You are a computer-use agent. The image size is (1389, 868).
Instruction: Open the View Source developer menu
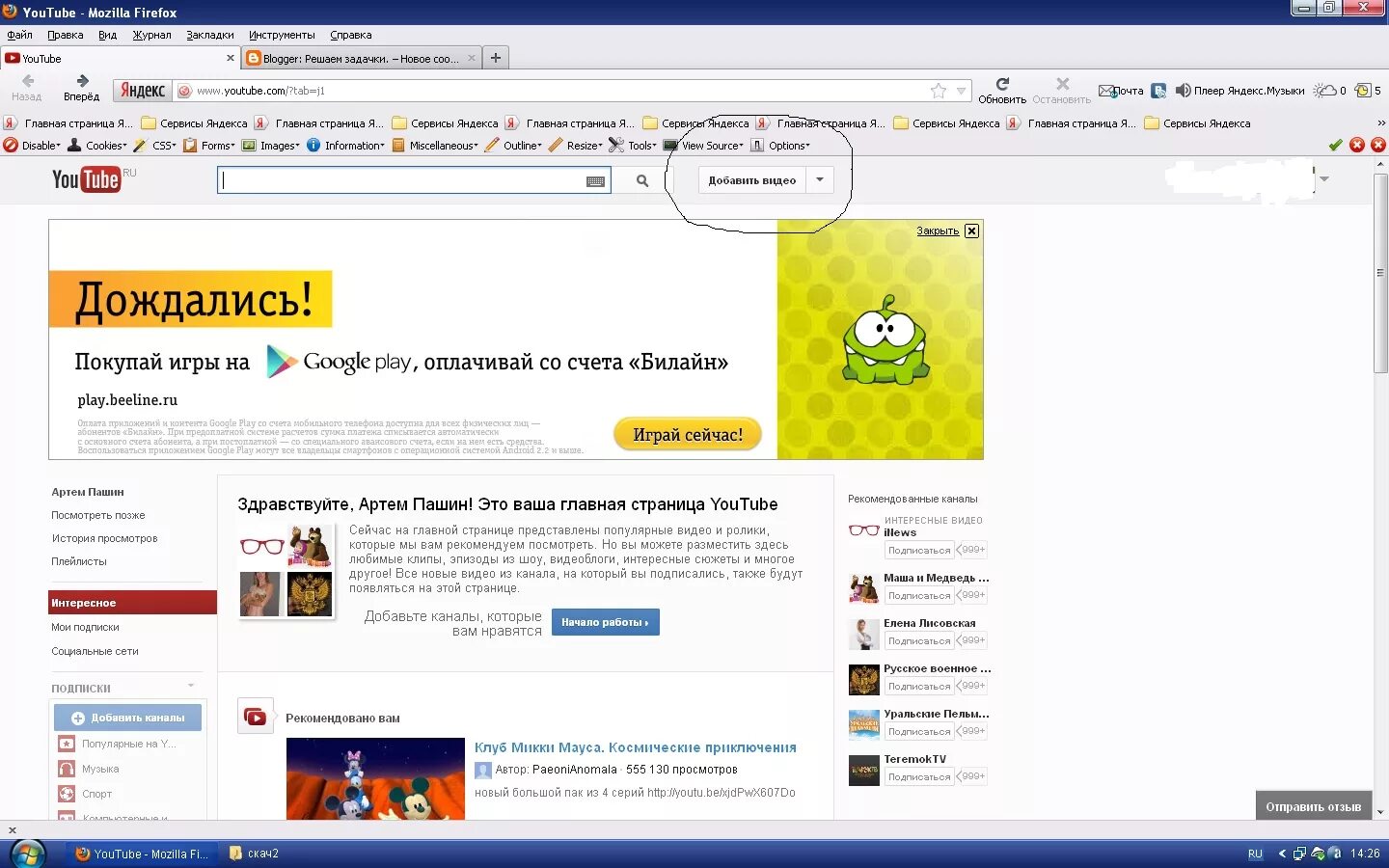[x=703, y=146]
